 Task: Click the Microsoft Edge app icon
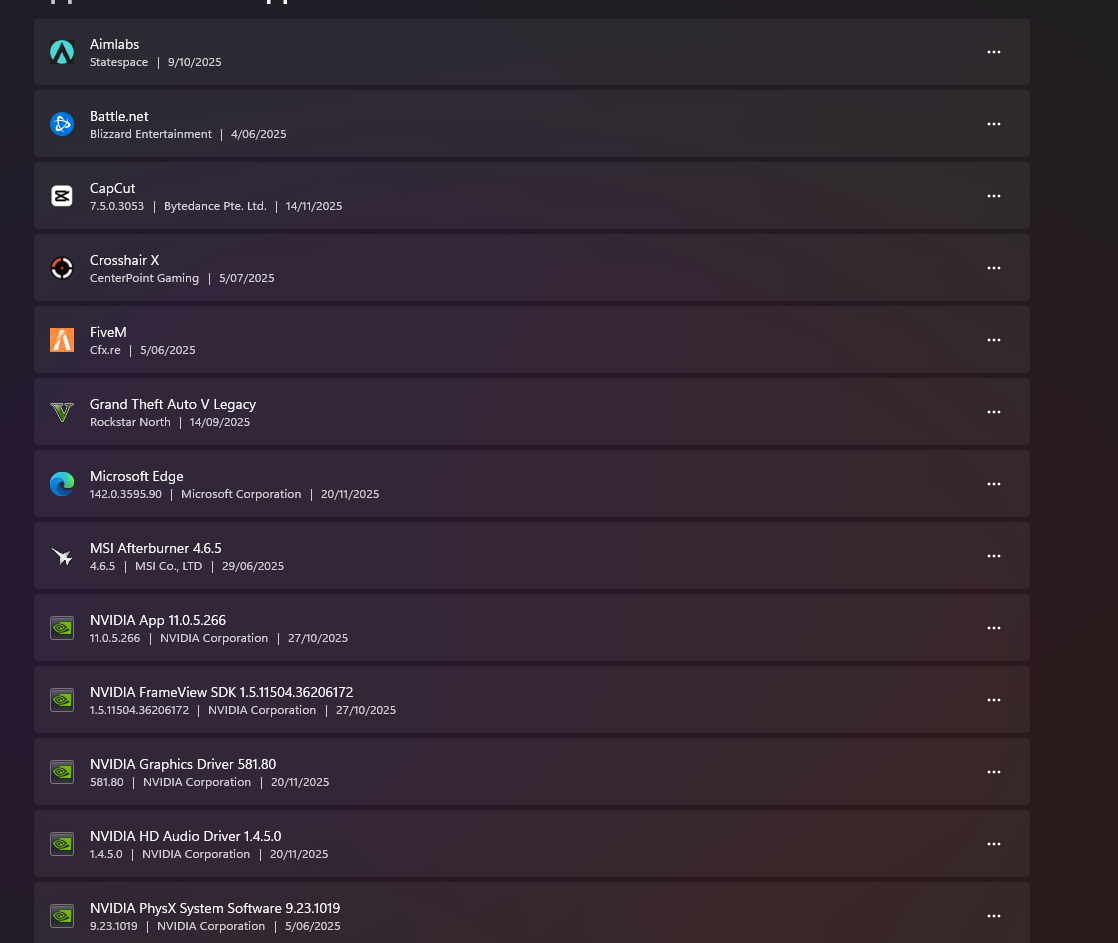pos(62,484)
